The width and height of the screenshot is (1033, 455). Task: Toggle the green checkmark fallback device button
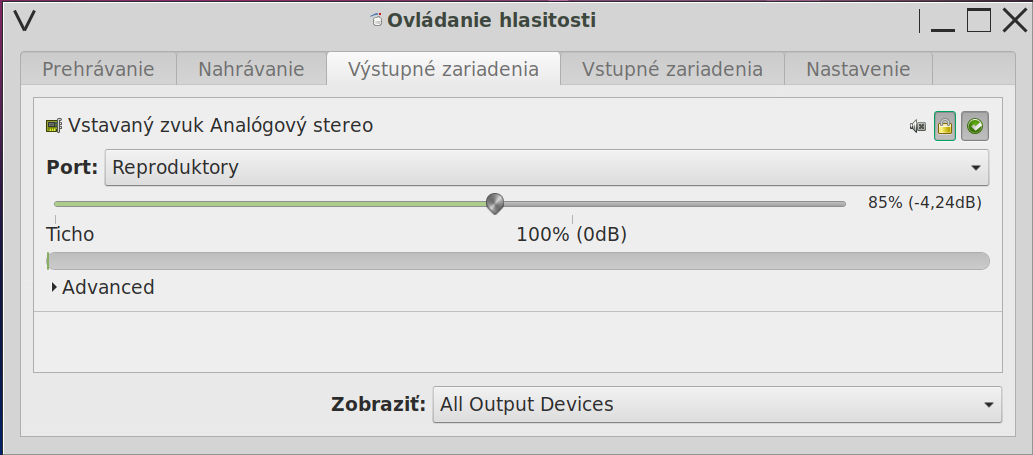(974, 126)
